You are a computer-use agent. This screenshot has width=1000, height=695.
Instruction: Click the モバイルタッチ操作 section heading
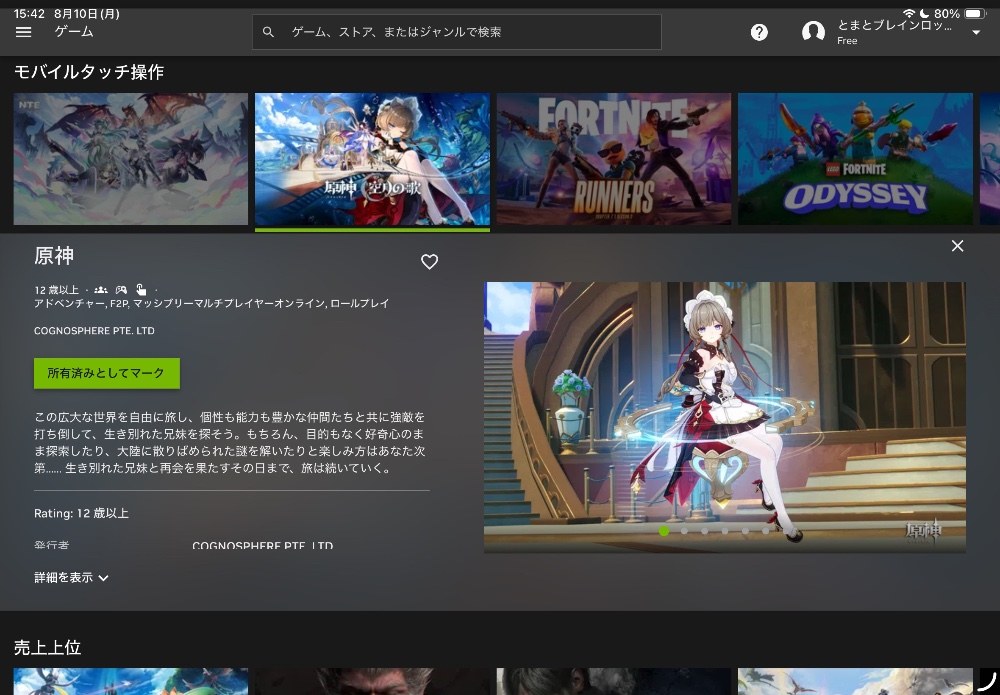pos(89,71)
